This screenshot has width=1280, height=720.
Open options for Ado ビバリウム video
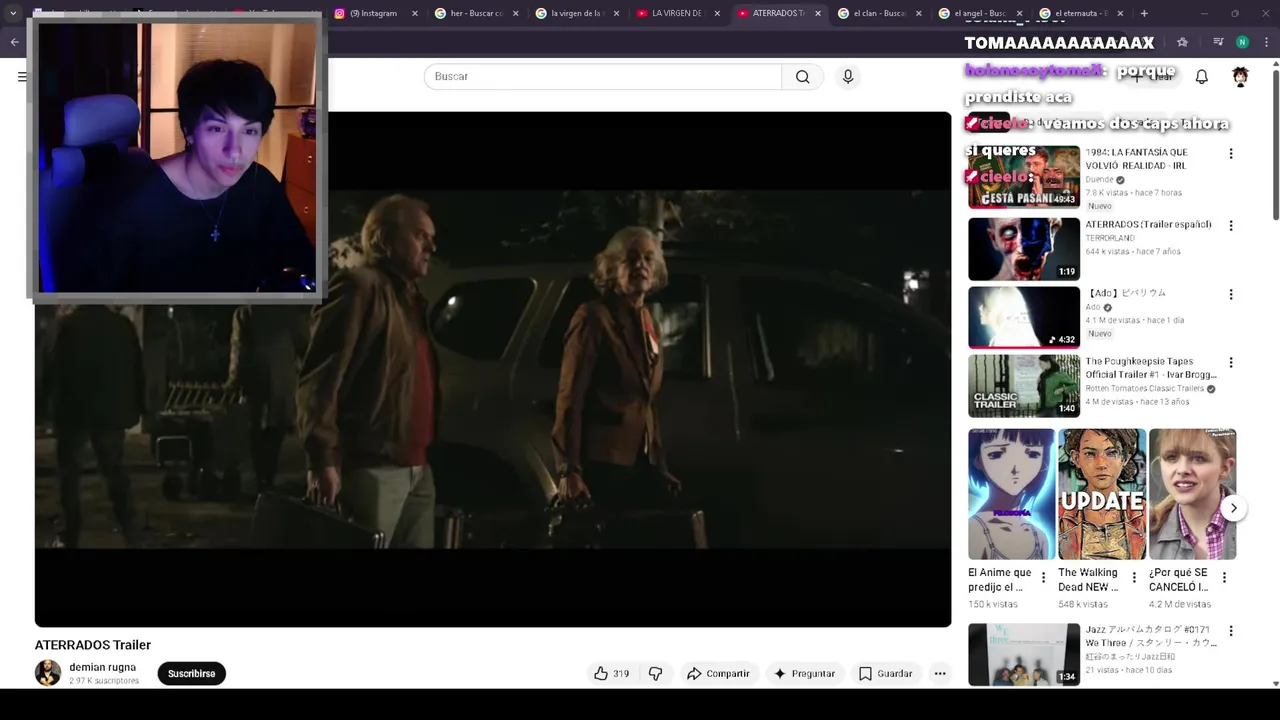(1231, 295)
